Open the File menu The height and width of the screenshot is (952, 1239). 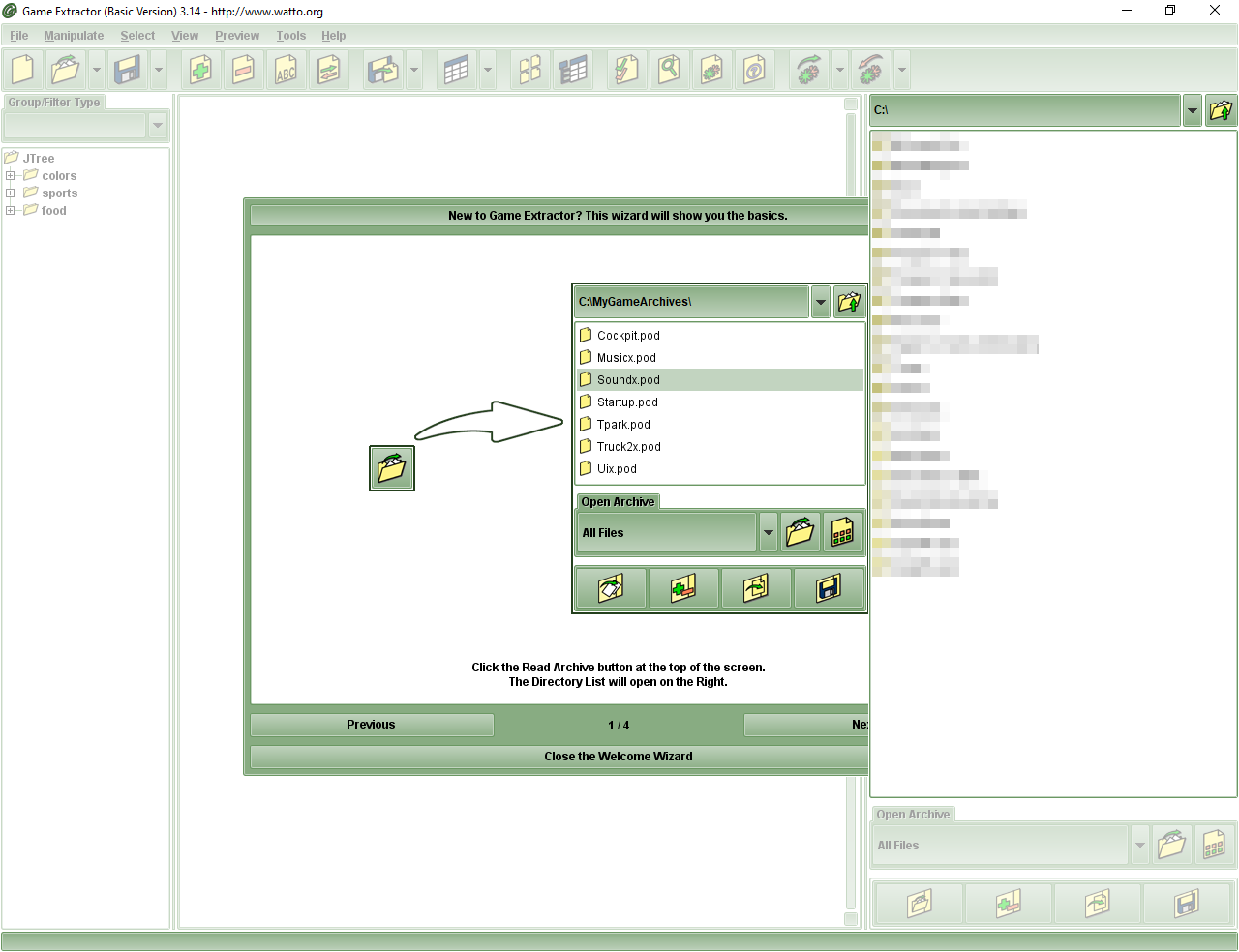[19, 36]
